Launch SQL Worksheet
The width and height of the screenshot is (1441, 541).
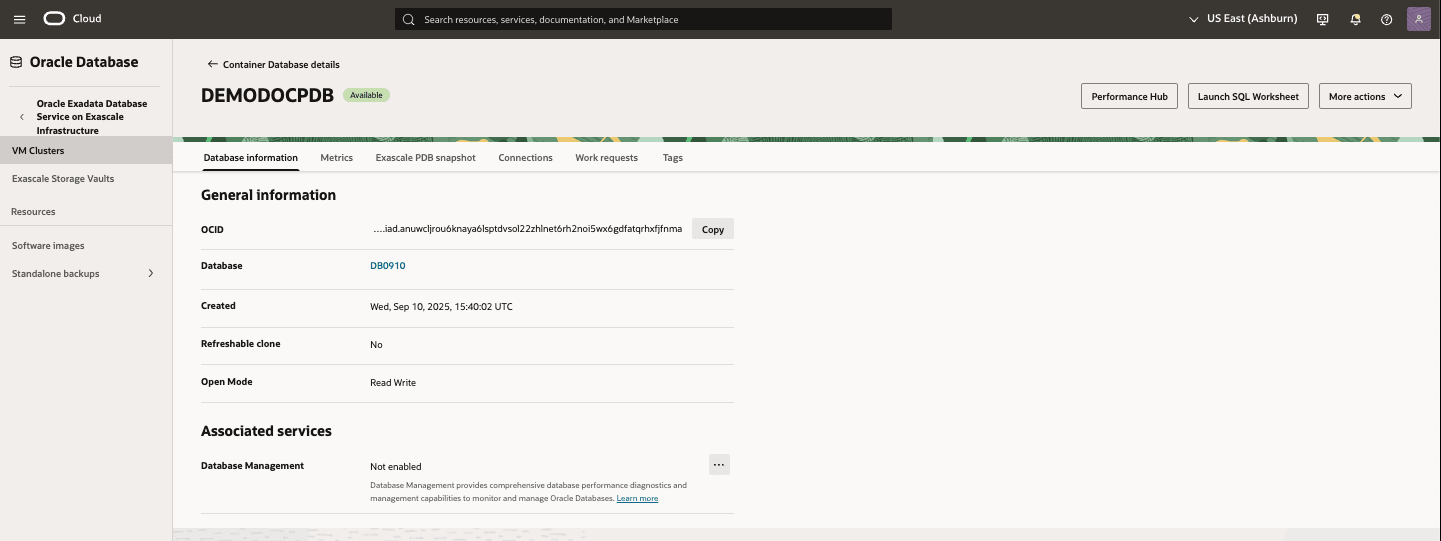[1248, 96]
